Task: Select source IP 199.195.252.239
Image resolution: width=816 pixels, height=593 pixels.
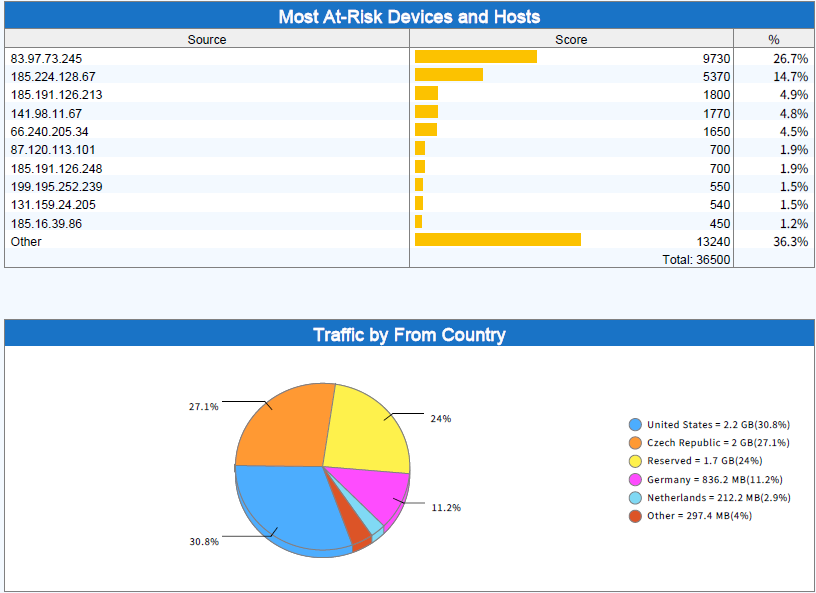Action: 56,186
